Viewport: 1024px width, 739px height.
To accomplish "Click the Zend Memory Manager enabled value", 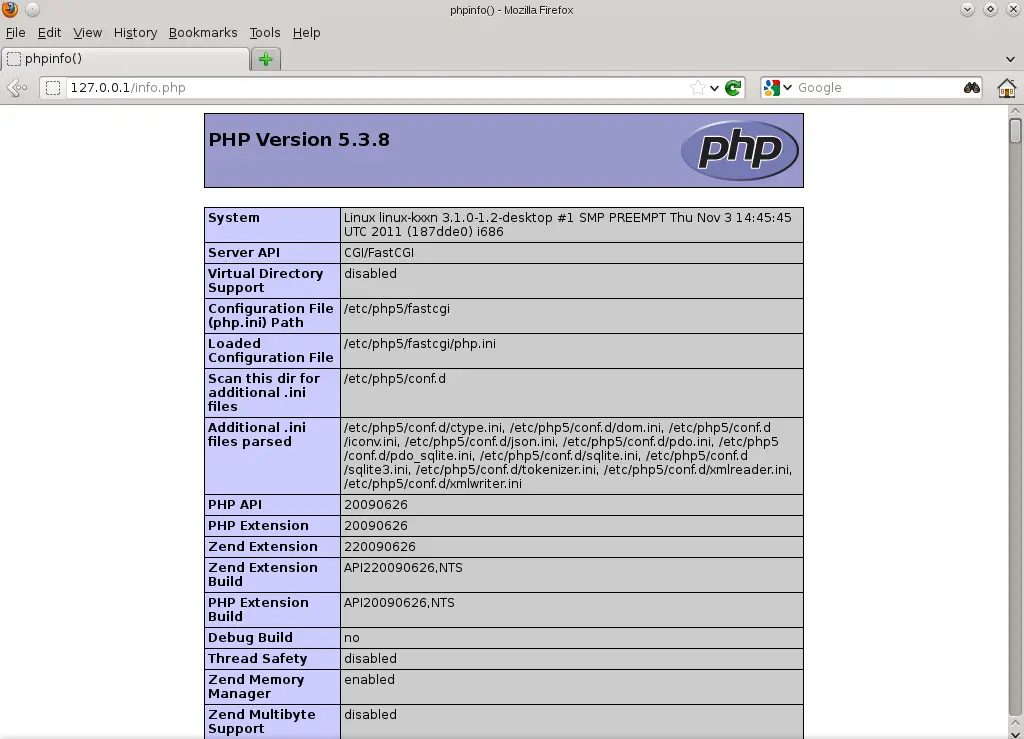I will [x=369, y=680].
